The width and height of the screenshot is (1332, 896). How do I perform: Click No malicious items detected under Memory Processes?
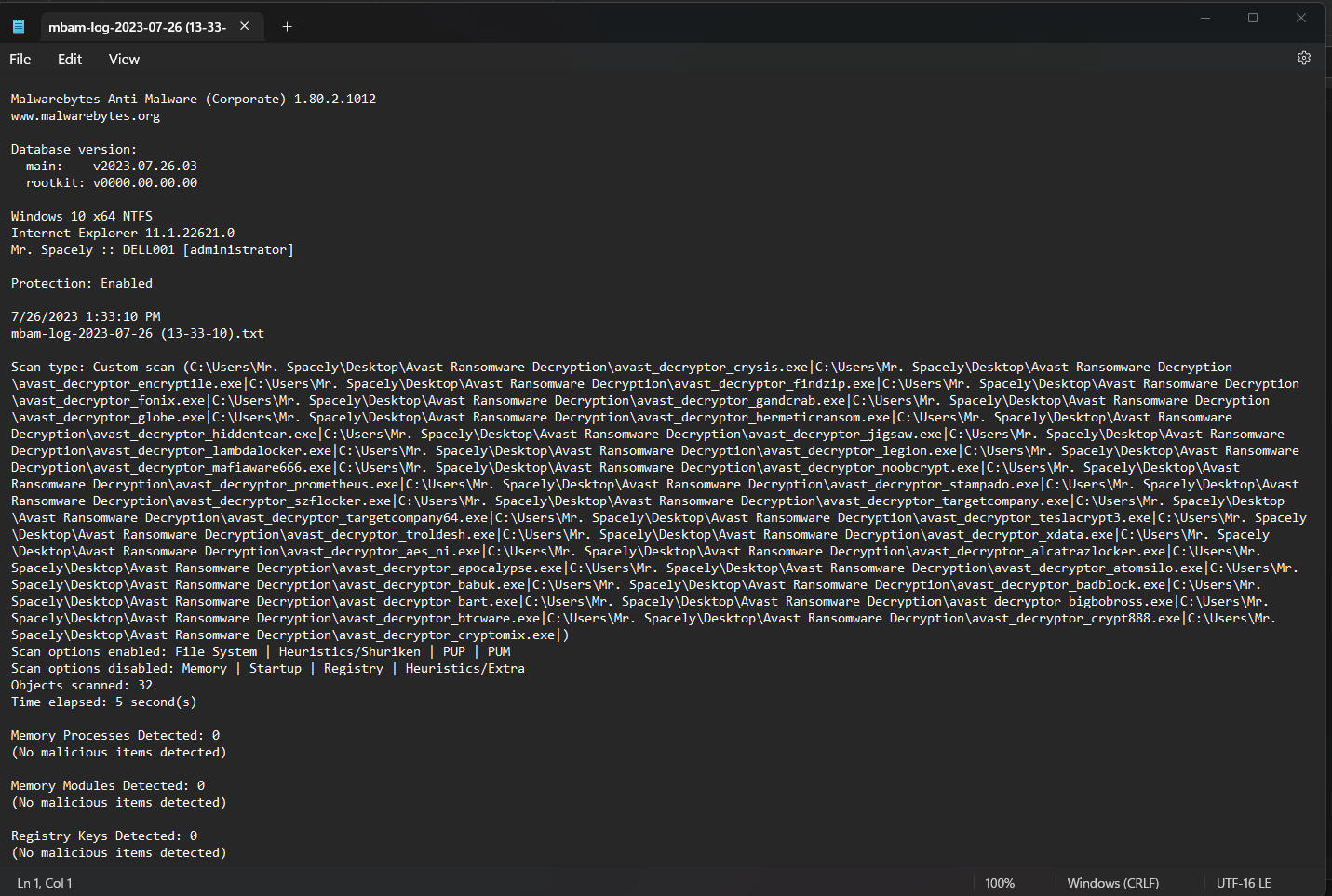point(119,752)
